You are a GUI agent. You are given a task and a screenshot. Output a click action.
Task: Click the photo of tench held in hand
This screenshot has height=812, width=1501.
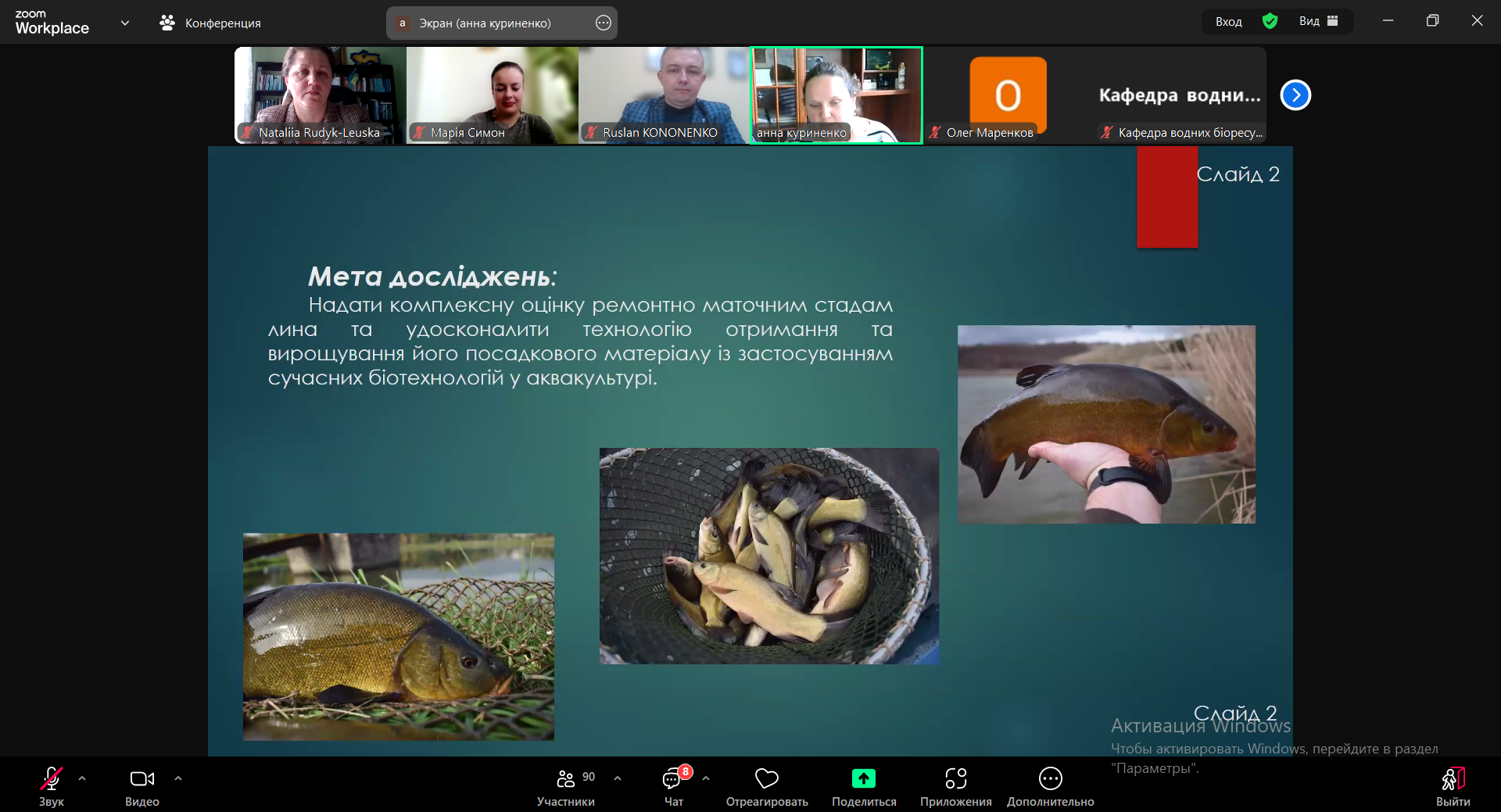click(1106, 424)
